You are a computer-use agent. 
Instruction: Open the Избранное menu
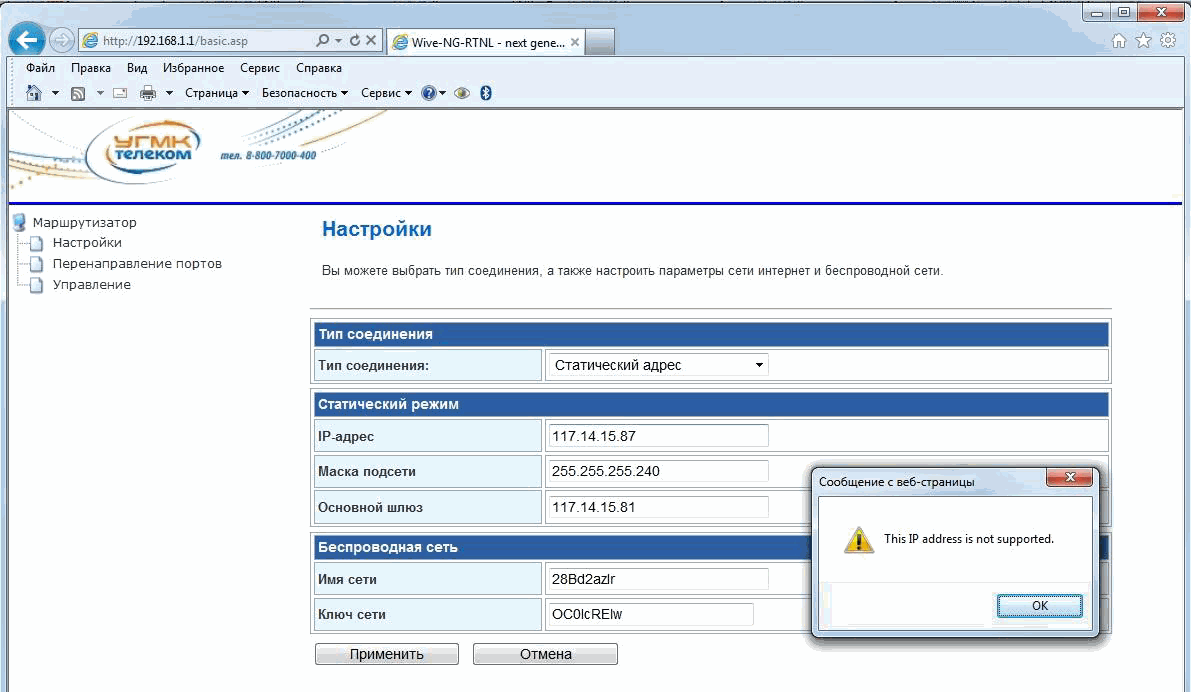pos(193,68)
